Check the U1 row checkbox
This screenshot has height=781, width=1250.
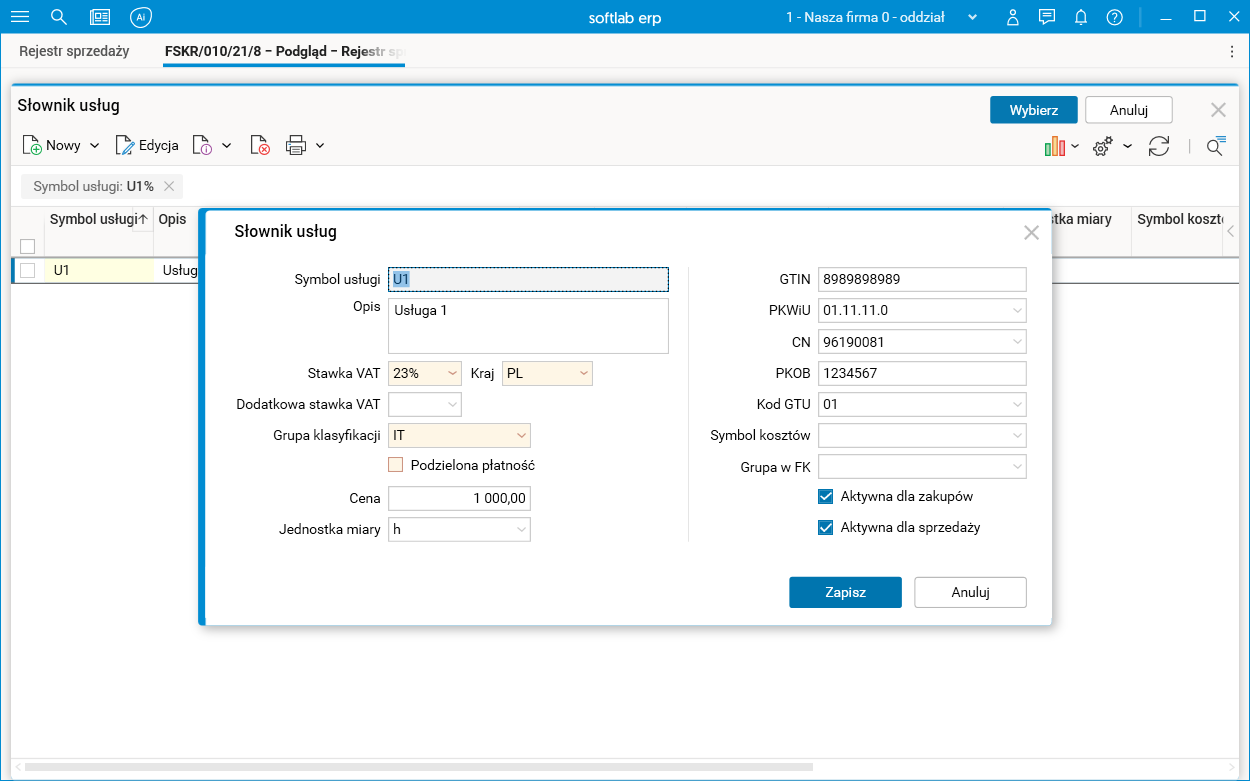pos(28,270)
